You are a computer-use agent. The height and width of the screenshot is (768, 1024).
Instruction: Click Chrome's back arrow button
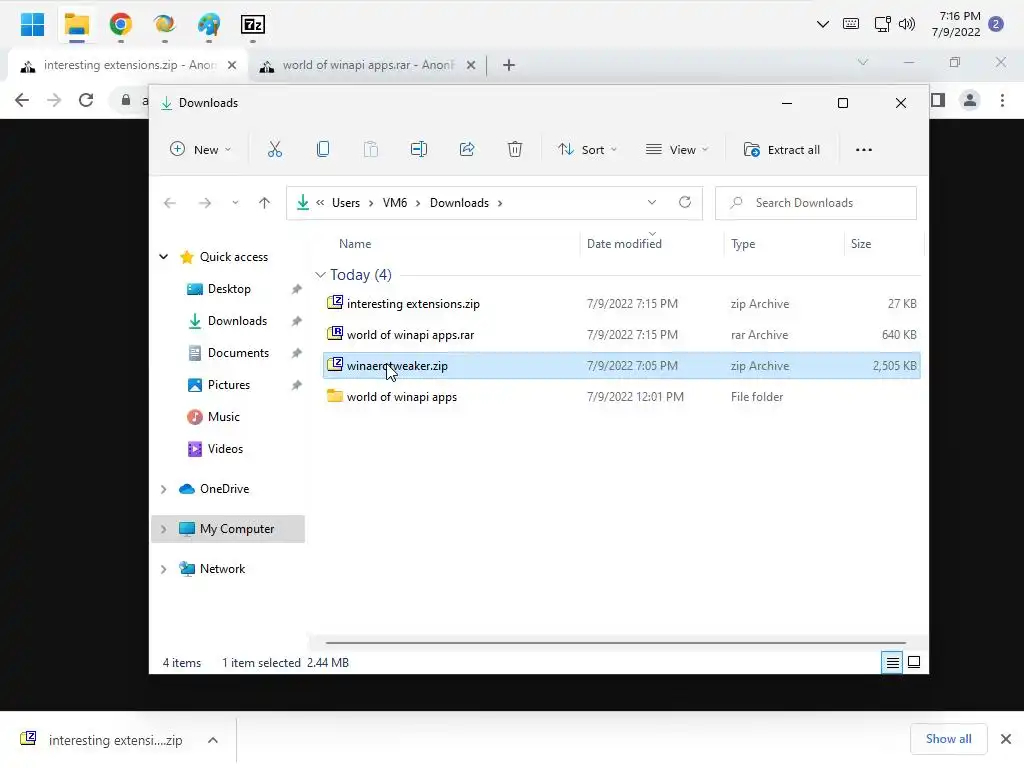click(22, 100)
